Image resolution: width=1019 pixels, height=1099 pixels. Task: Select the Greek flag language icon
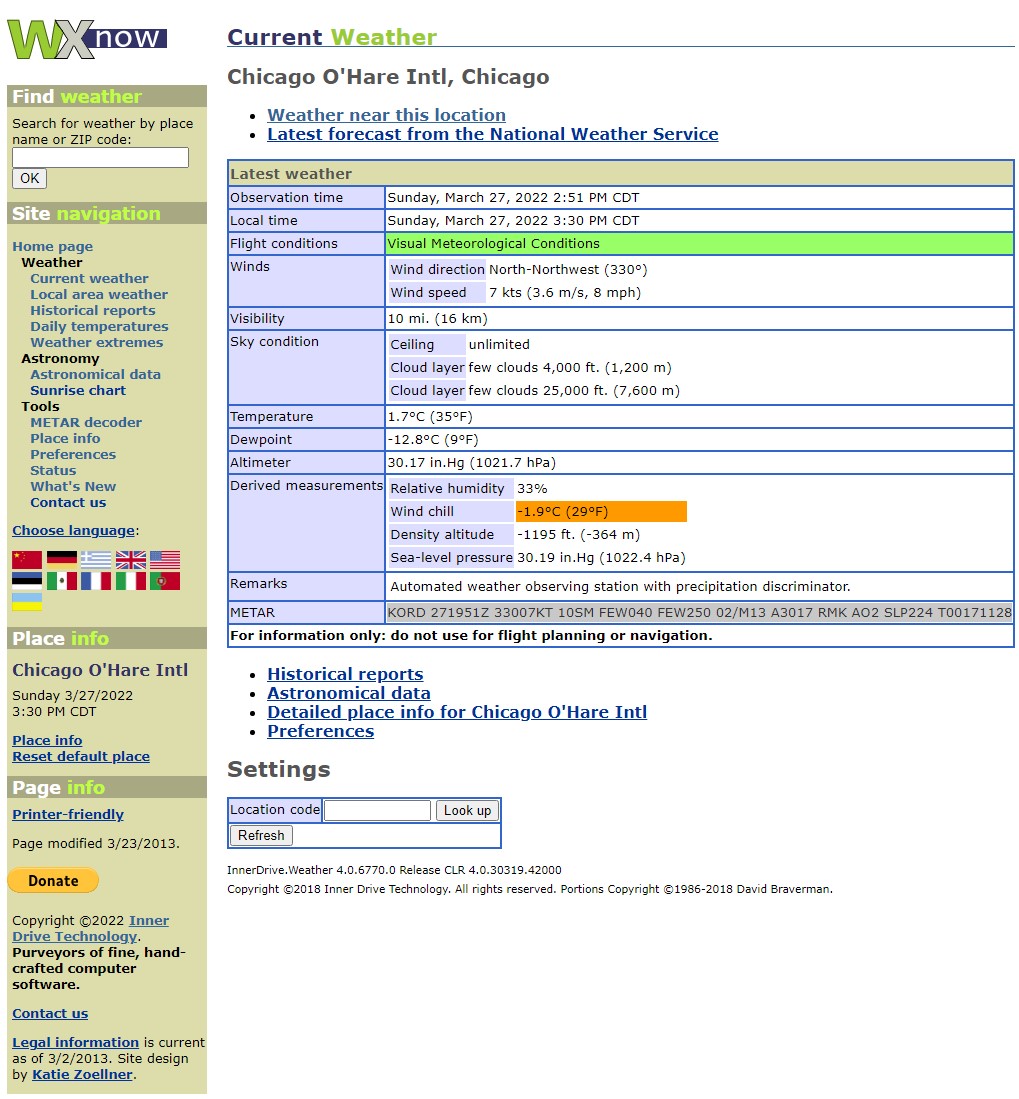click(x=96, y=559)
